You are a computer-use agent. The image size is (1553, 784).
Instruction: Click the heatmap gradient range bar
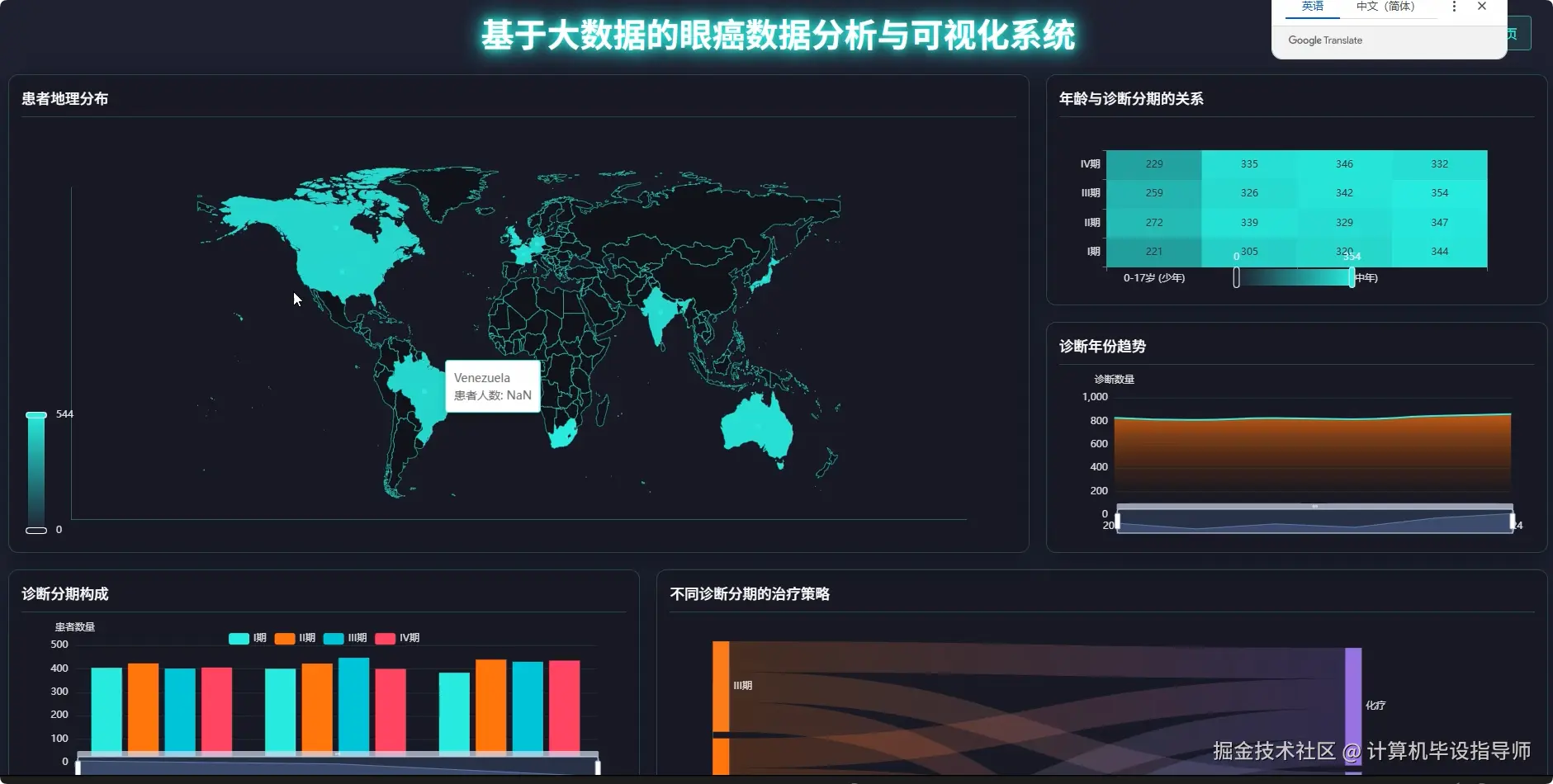[x=1294, y=278]
